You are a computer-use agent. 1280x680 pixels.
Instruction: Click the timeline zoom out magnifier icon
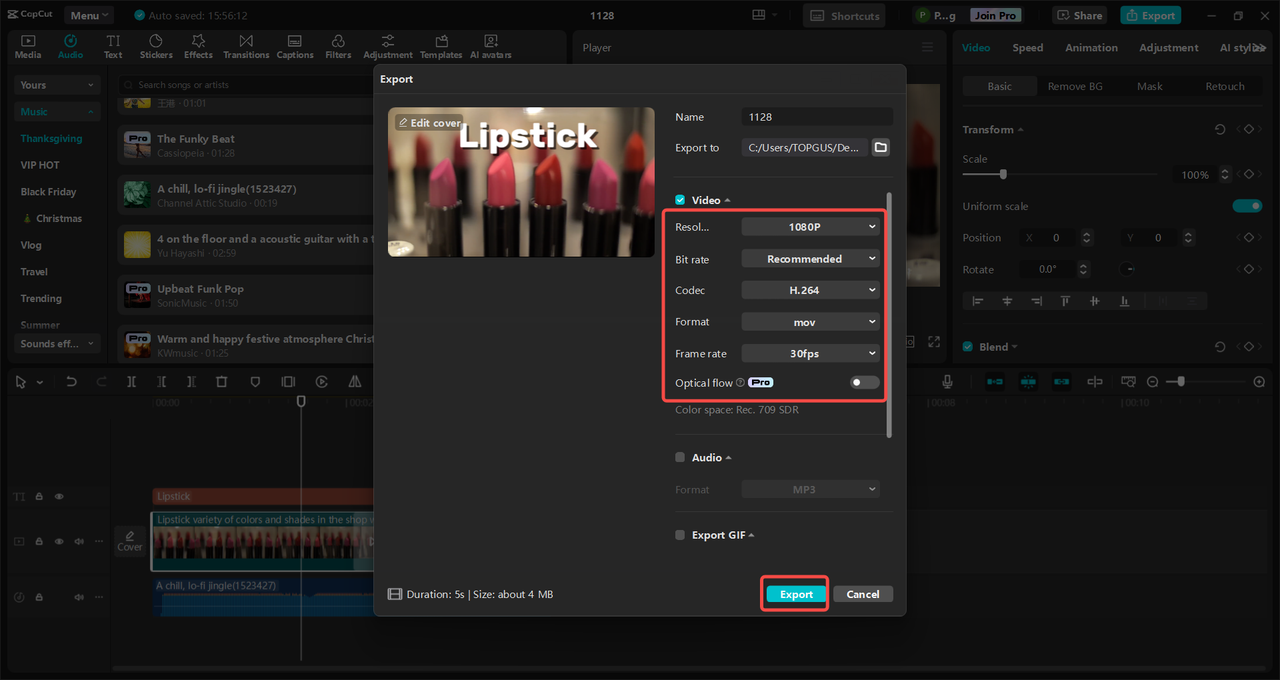point(1152,382)
